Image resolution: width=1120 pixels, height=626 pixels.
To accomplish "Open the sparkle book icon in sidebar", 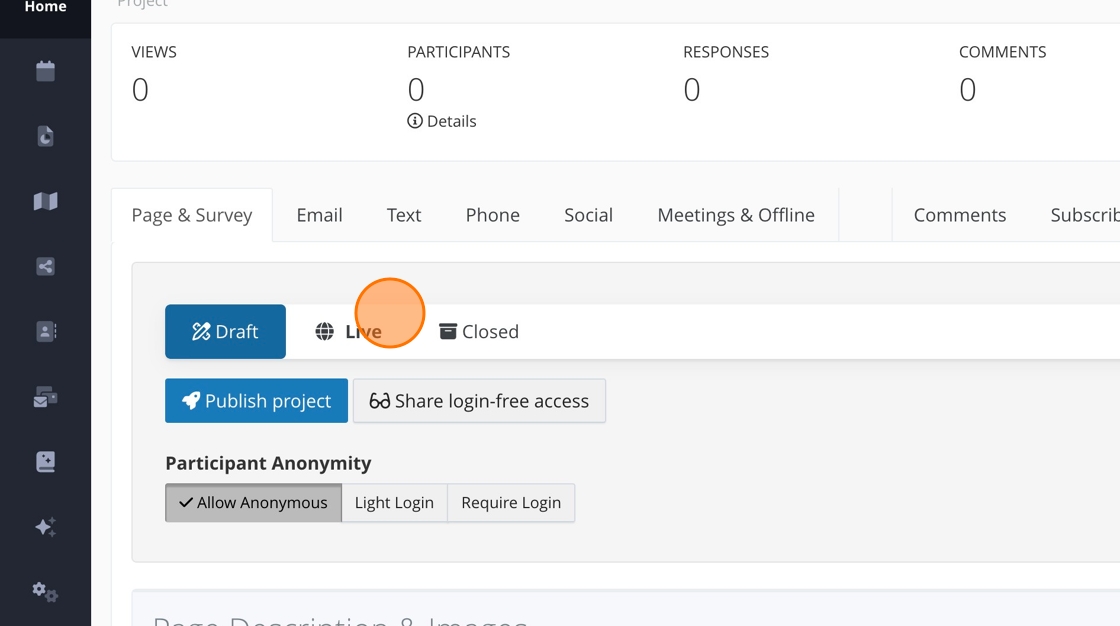I will tap(45, 462).
